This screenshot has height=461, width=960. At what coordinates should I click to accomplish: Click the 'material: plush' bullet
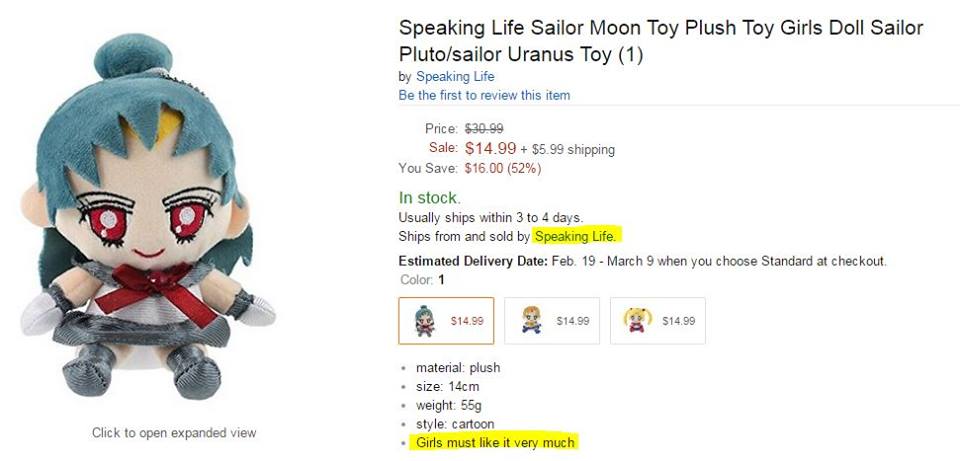click(x=458, y=368)
